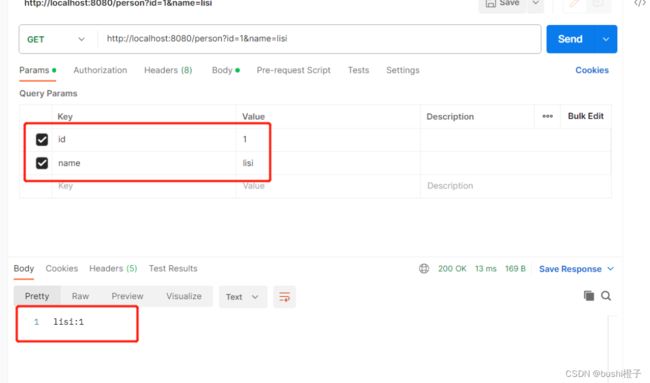The width and height of the screenshot is (650, 383).
Task: Open the Save dropdown arrow at top
Action: (536, 3)
